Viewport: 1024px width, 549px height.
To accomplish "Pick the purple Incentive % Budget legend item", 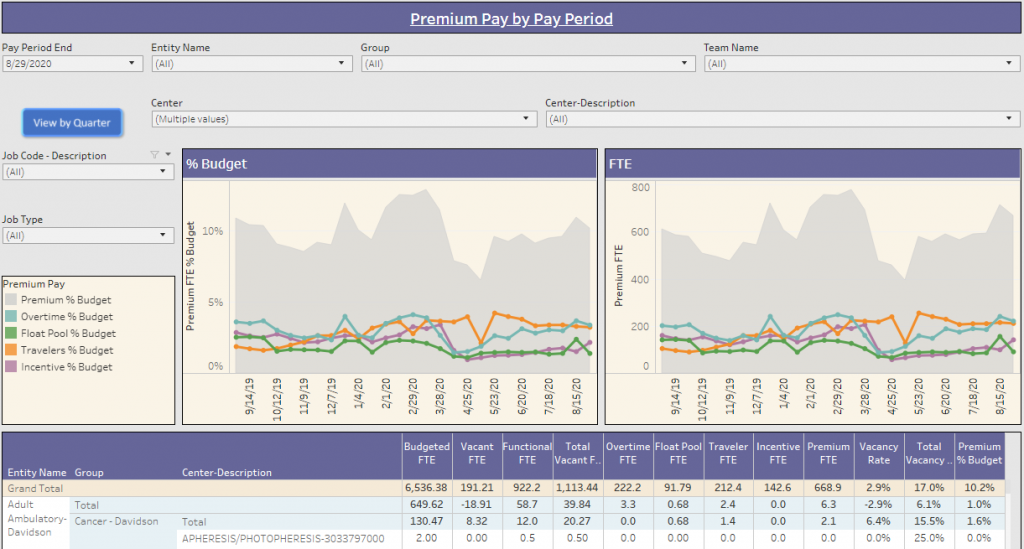I will tap(11, 367).
